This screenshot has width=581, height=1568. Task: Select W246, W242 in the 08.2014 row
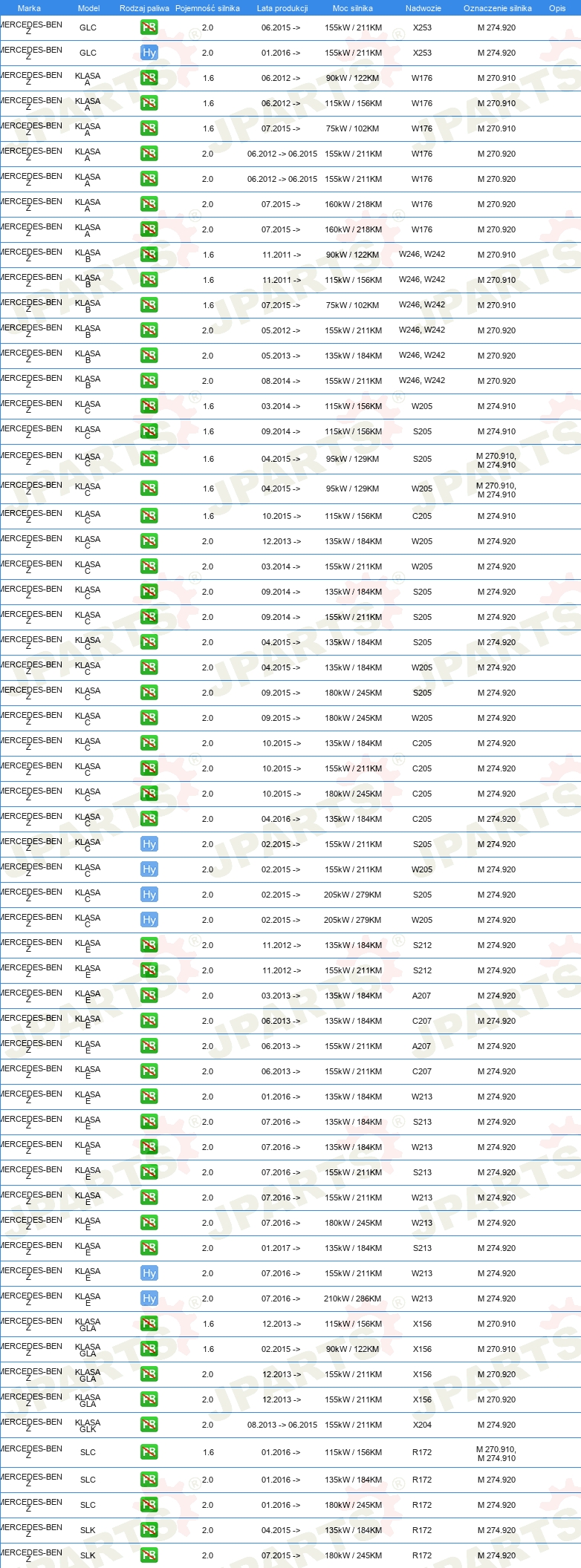point(422,380)
